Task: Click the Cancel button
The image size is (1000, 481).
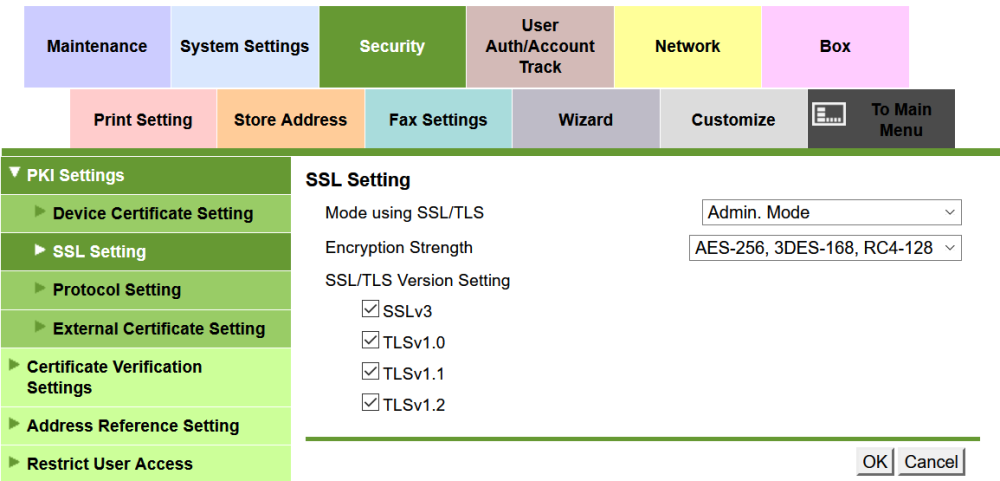Action: pos(931,461)
